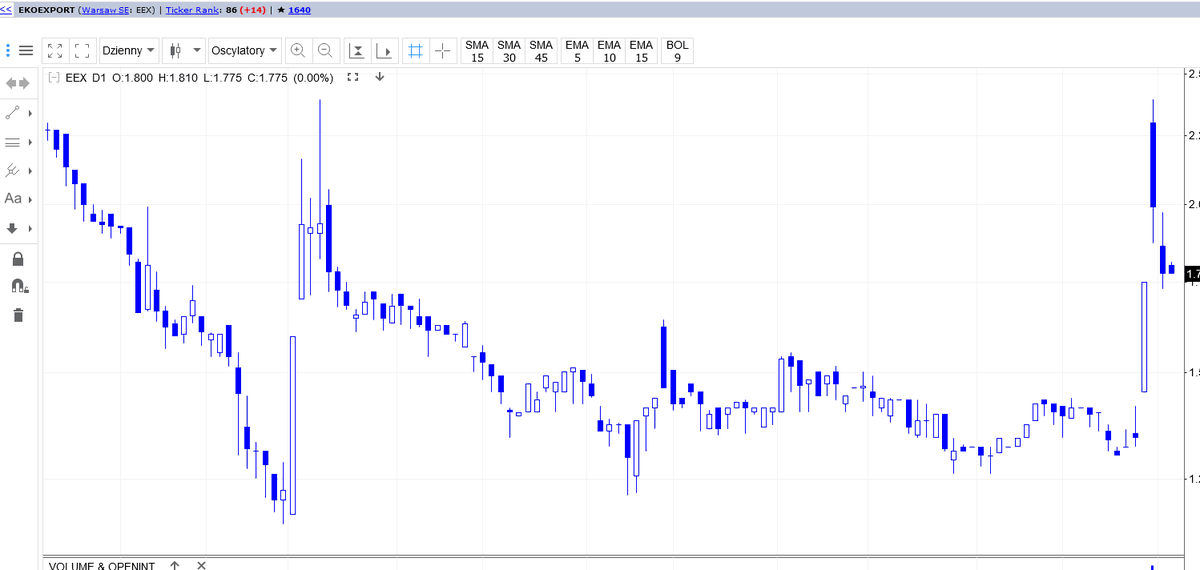
Task: Expand the arrow marker tool submenu arrow
Action: pos(31,229)
